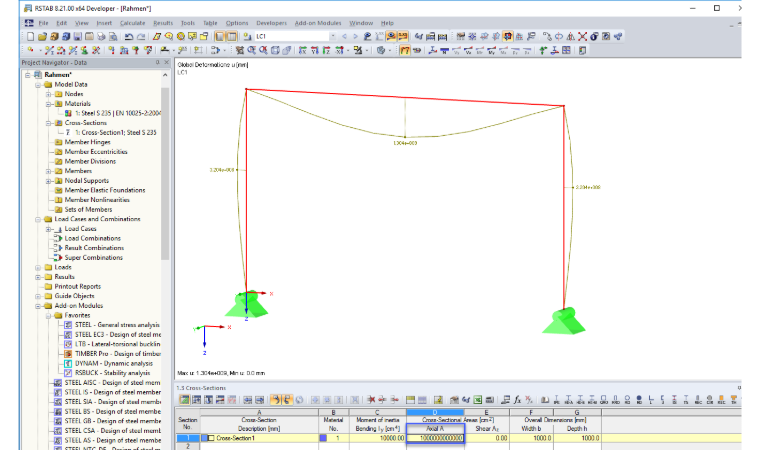Toggle the highlighted icon in top right toolbar group
Image resolution: width=760 pixels, height=450 pixels.
click(507, 36)
